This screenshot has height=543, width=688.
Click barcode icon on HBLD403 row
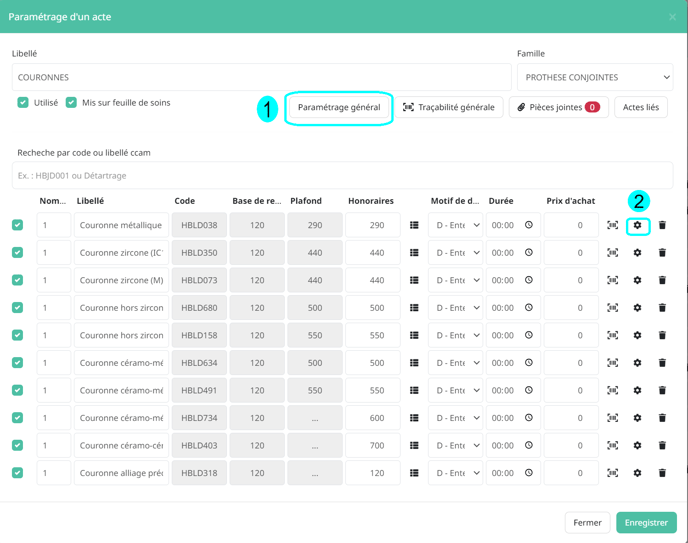click(x=613, y=445)
